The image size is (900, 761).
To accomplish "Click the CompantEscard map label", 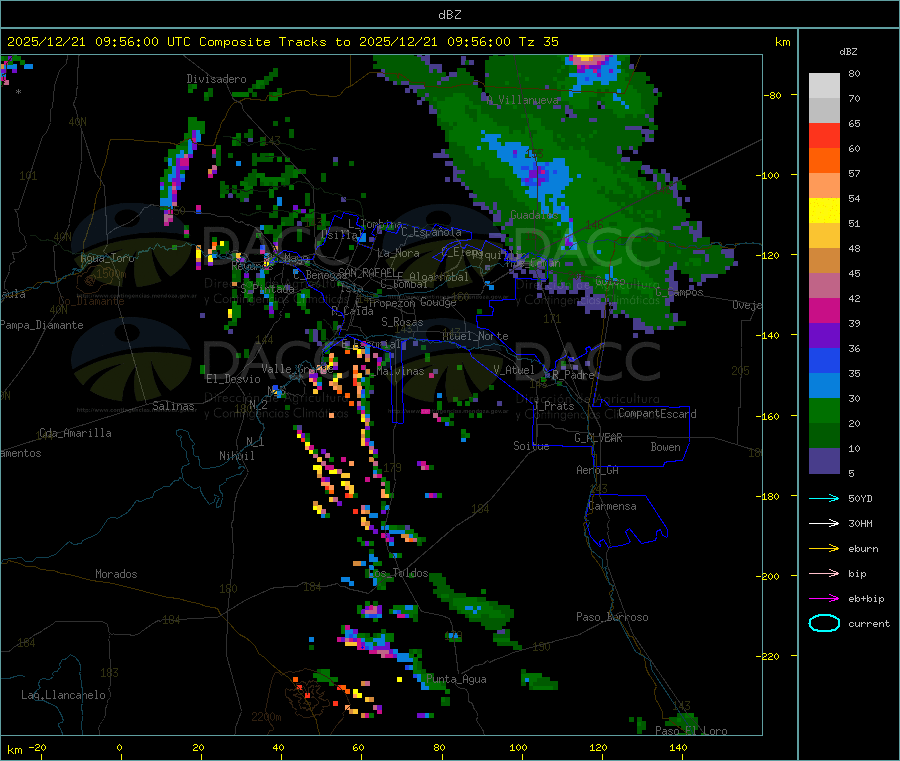I will click(x=657, y=414).
